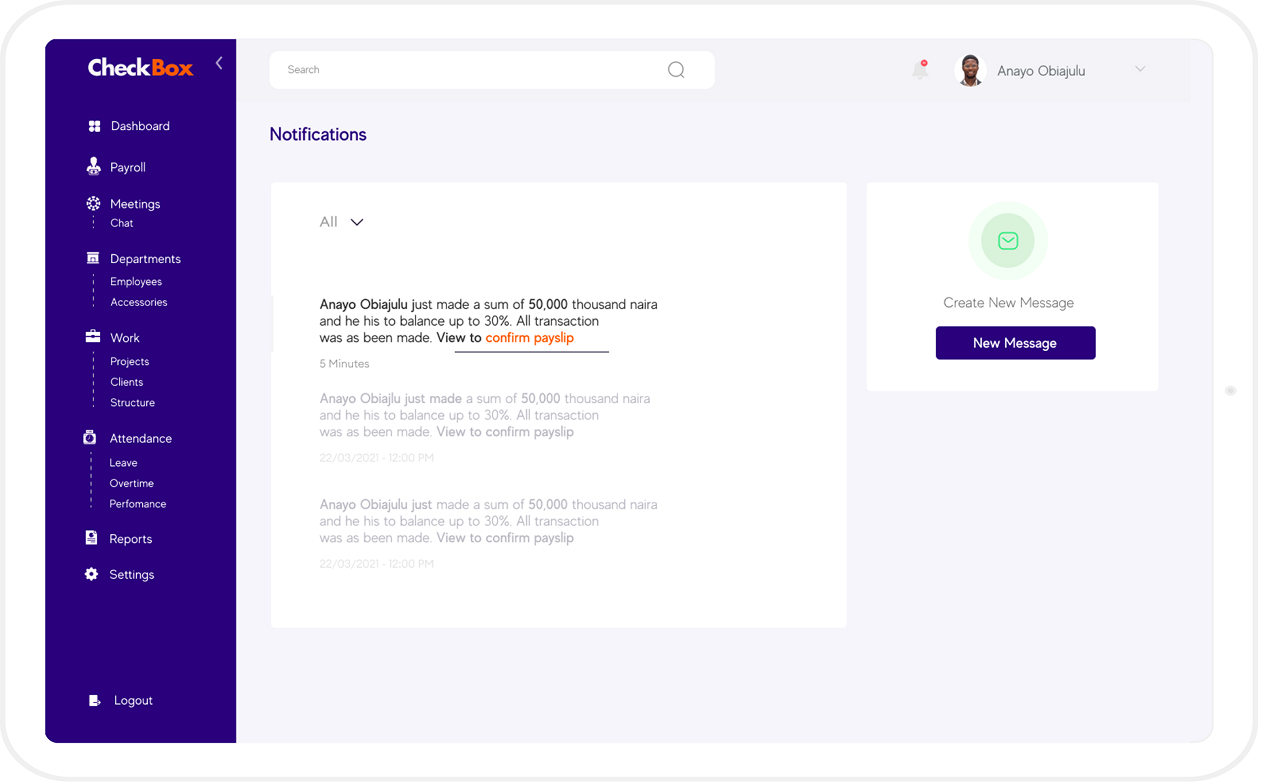Viewport: 1261px width, 784px height.
Task: Click the magnifier icon in search bar
Action: click(676, 70)
